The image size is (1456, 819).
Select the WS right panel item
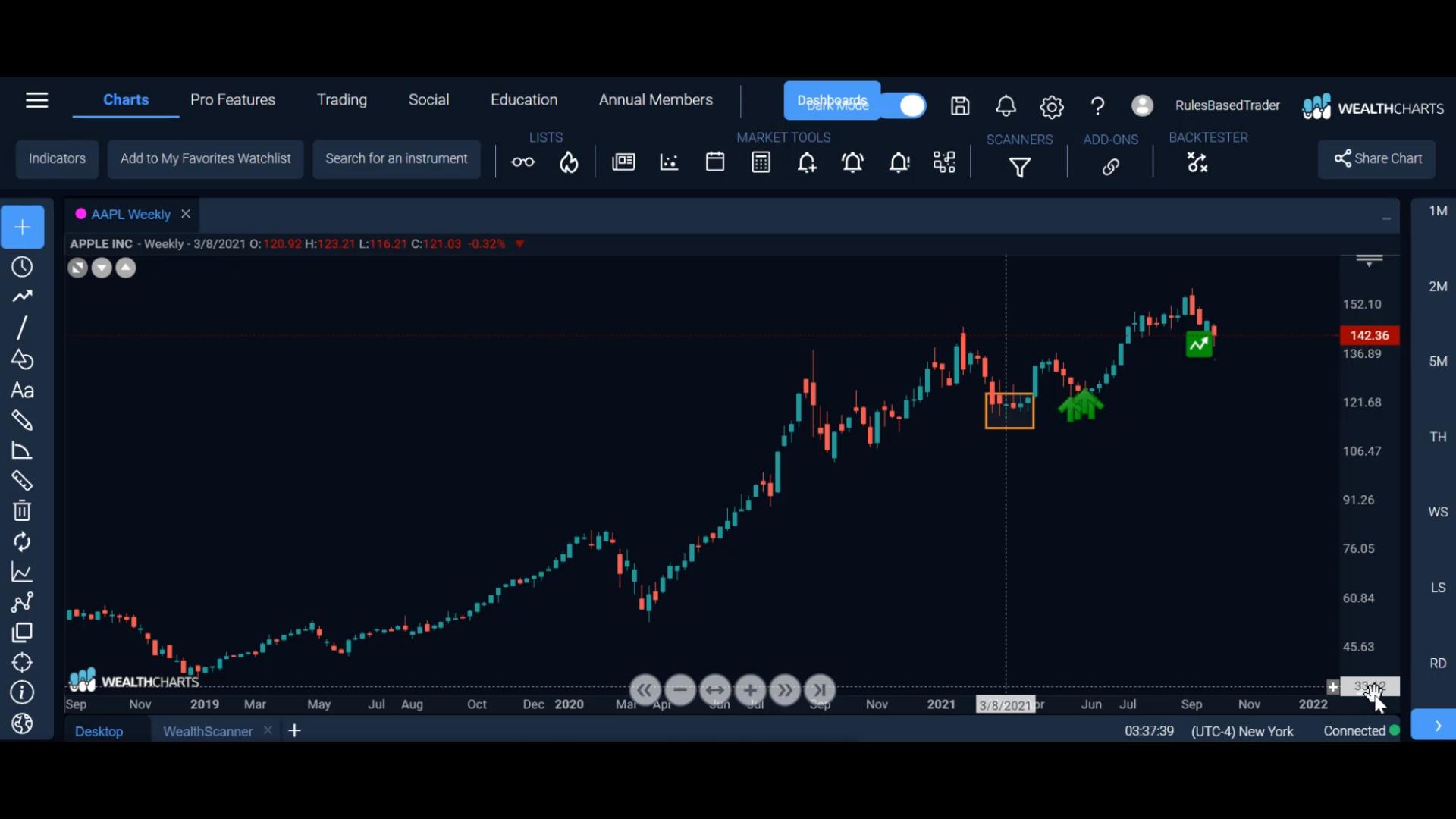tap(1438, 512)
